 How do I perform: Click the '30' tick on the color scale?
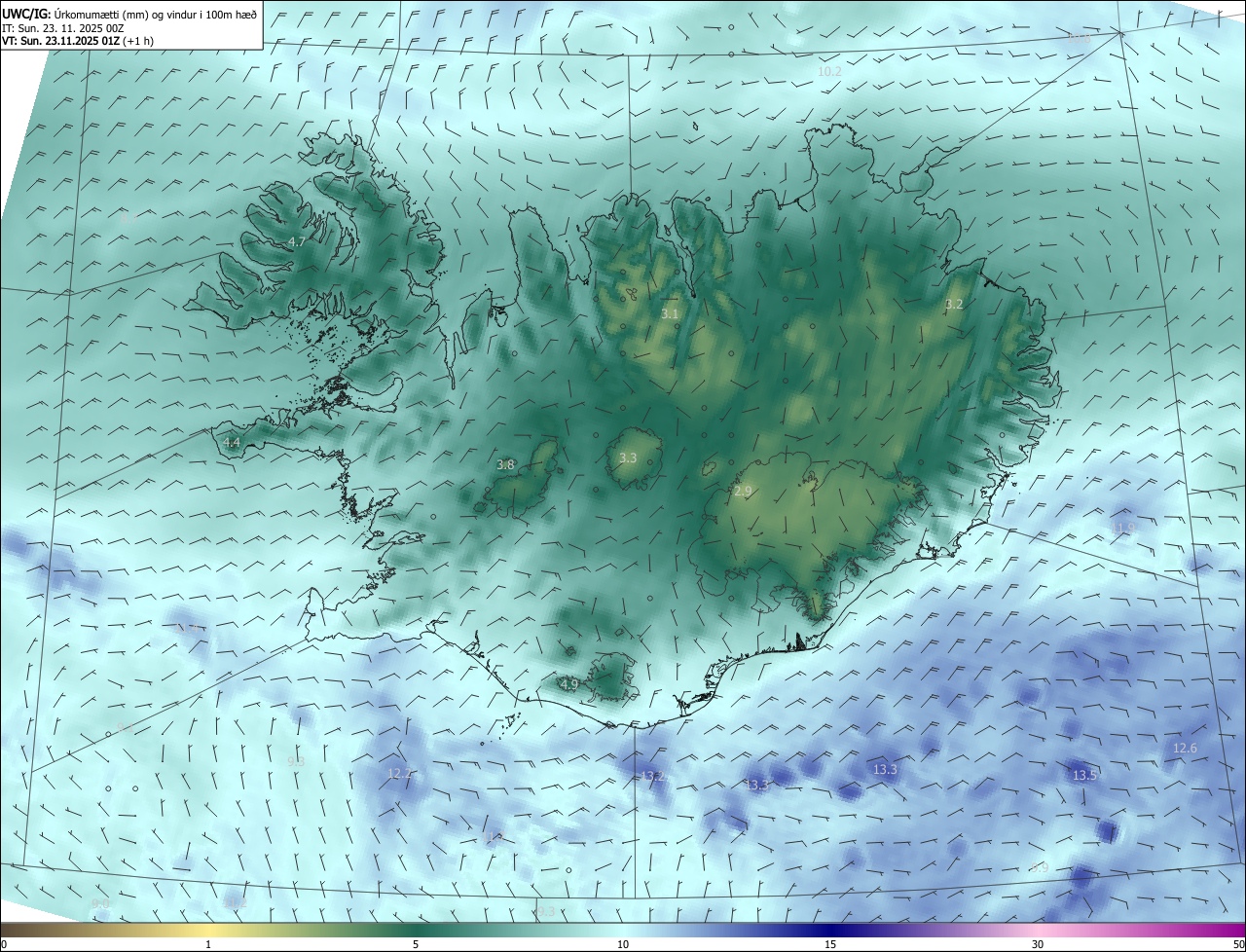pyautogui.click(x=1038, y=944)
